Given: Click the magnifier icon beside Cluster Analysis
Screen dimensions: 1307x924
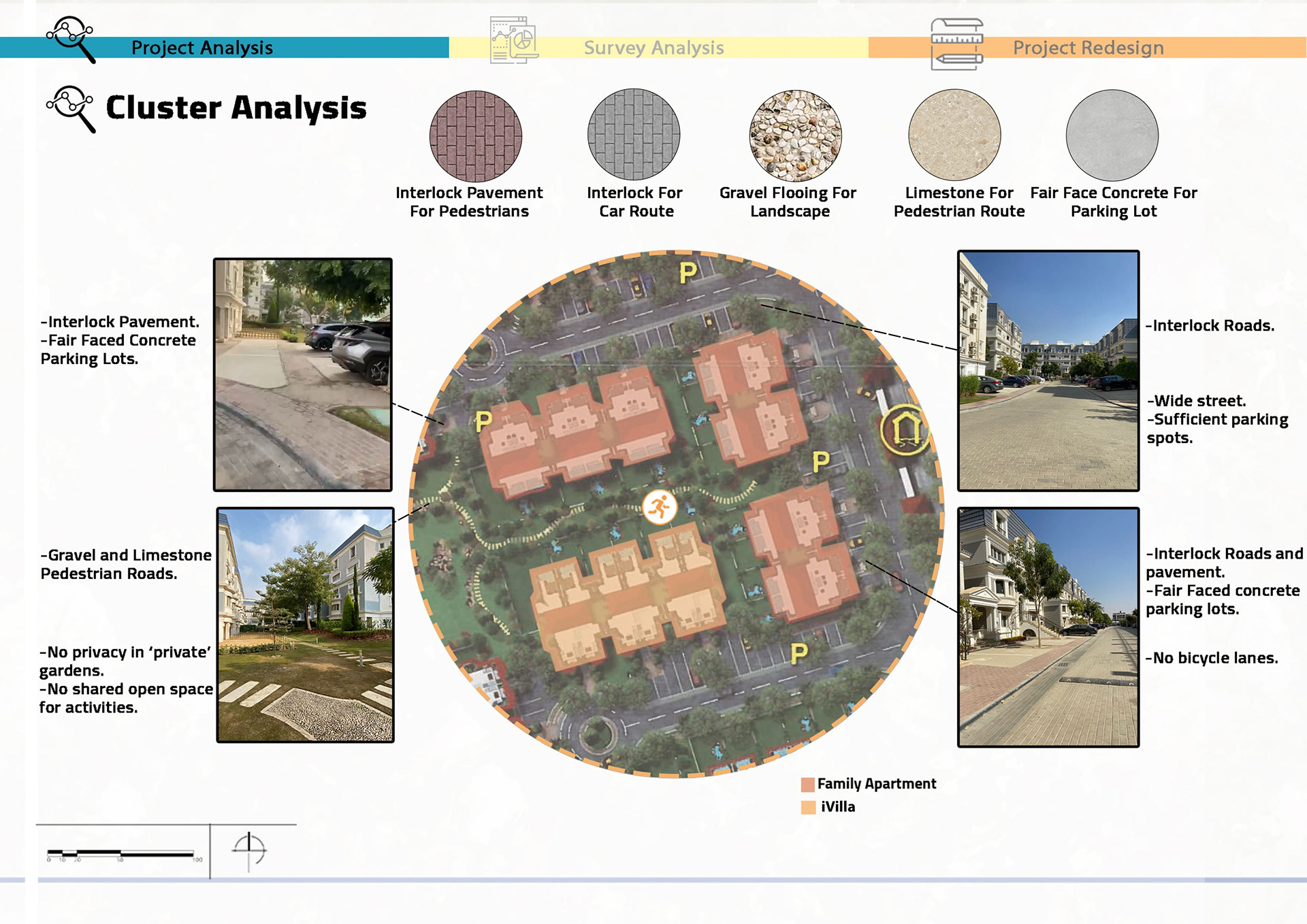Looking at the screenshot, I should point(71,109).
